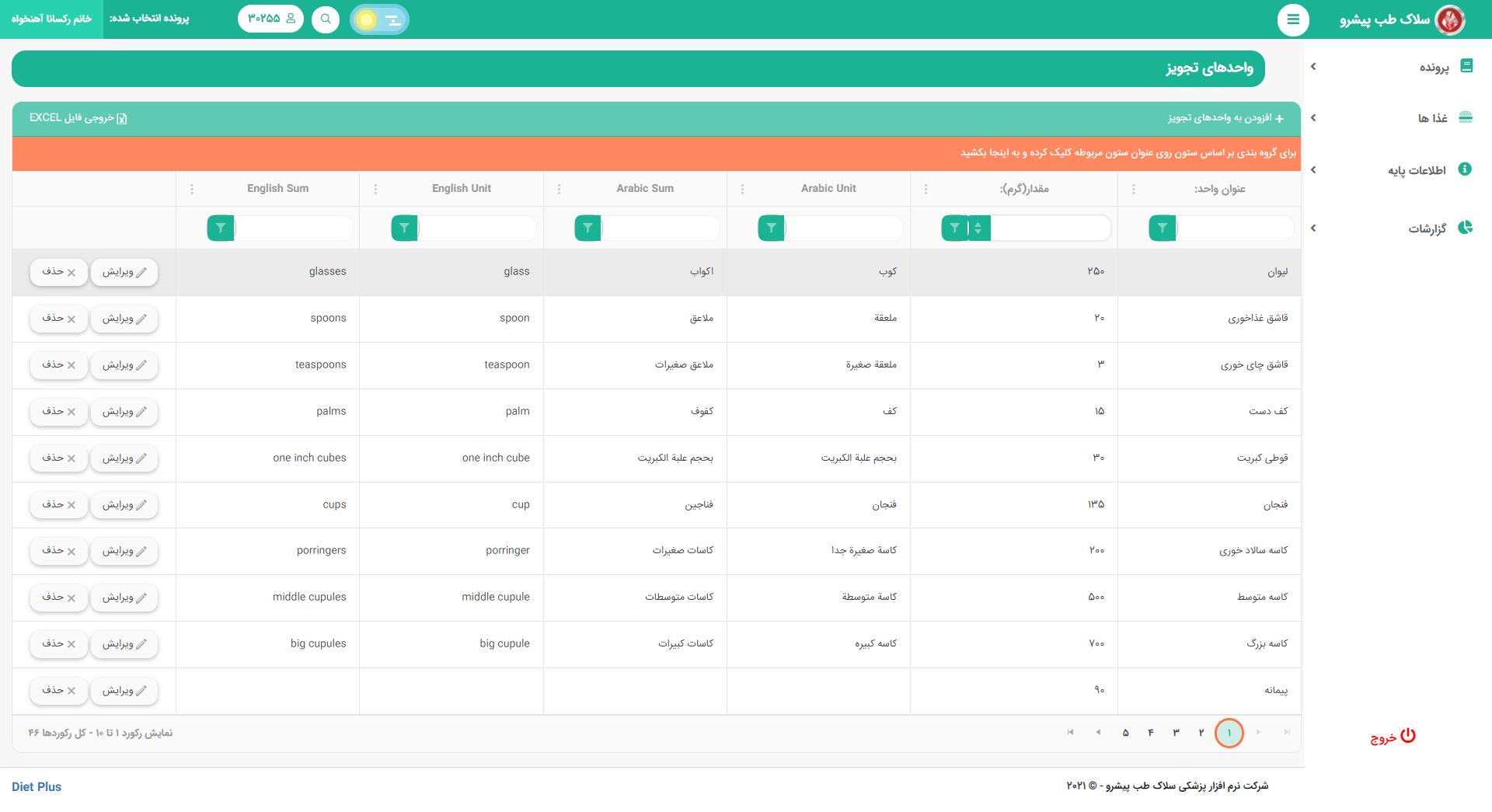This screenshot has height=812, width=1492.
Task: Click the مقدار(گرم) numeric spinner arrows
Action: tap(978, 228)
